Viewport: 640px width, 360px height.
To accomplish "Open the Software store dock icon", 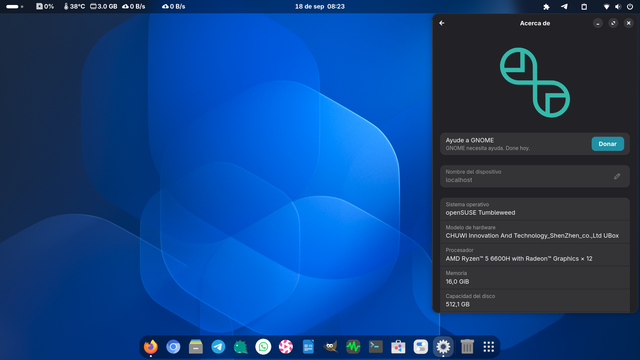I will (398, 347).
